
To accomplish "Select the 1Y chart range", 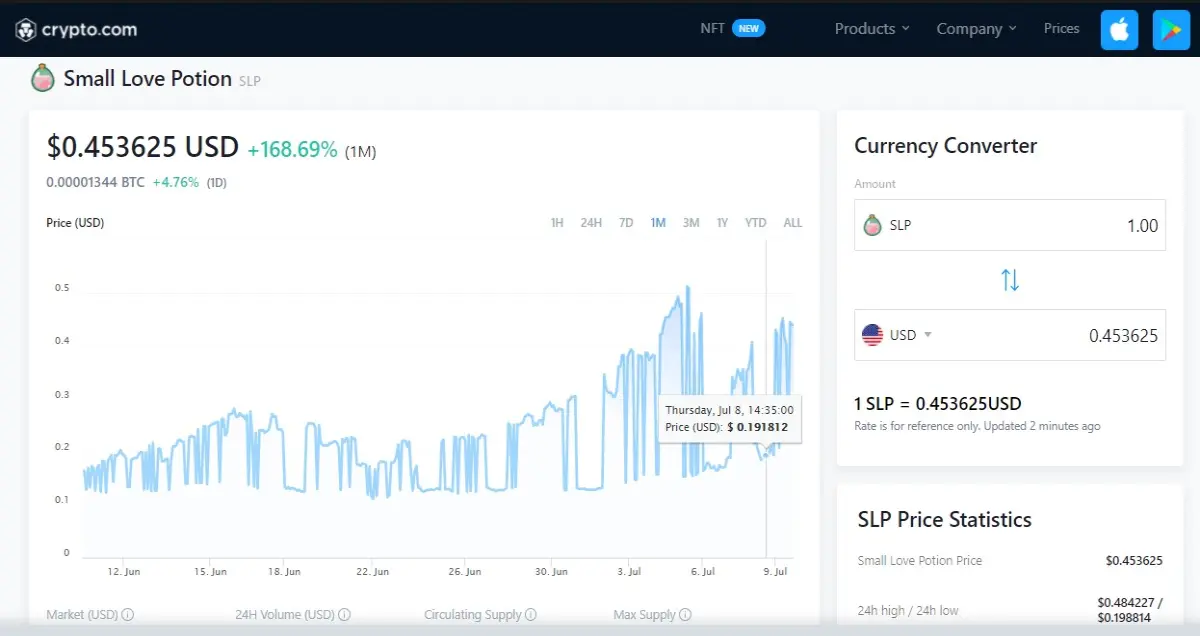I will click(x=722, y=223).
